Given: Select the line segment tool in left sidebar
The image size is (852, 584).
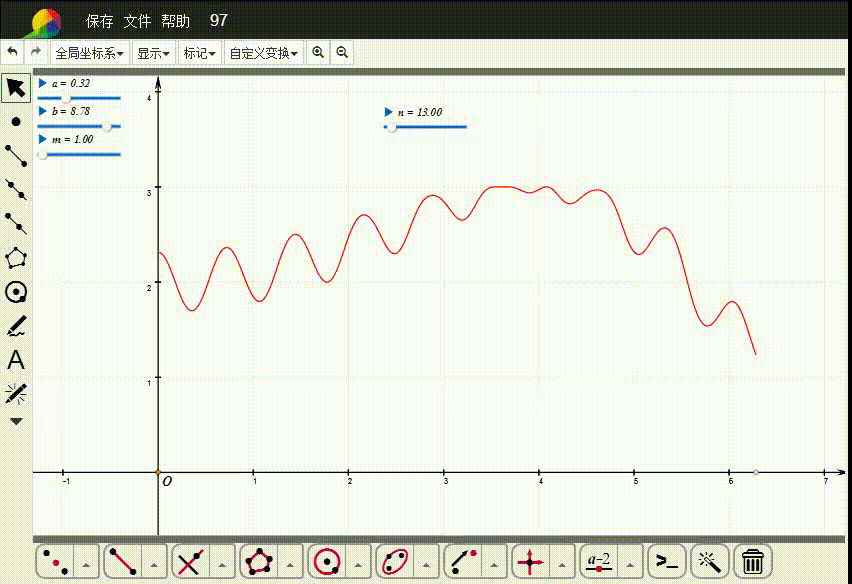Looking at the screenshot, I should [16, 155].
